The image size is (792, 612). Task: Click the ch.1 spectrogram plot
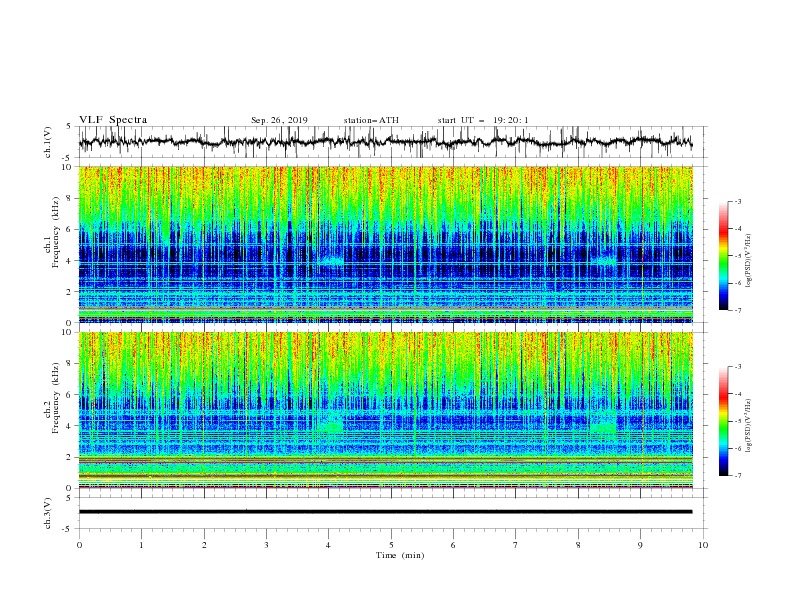tap(385, 244)
